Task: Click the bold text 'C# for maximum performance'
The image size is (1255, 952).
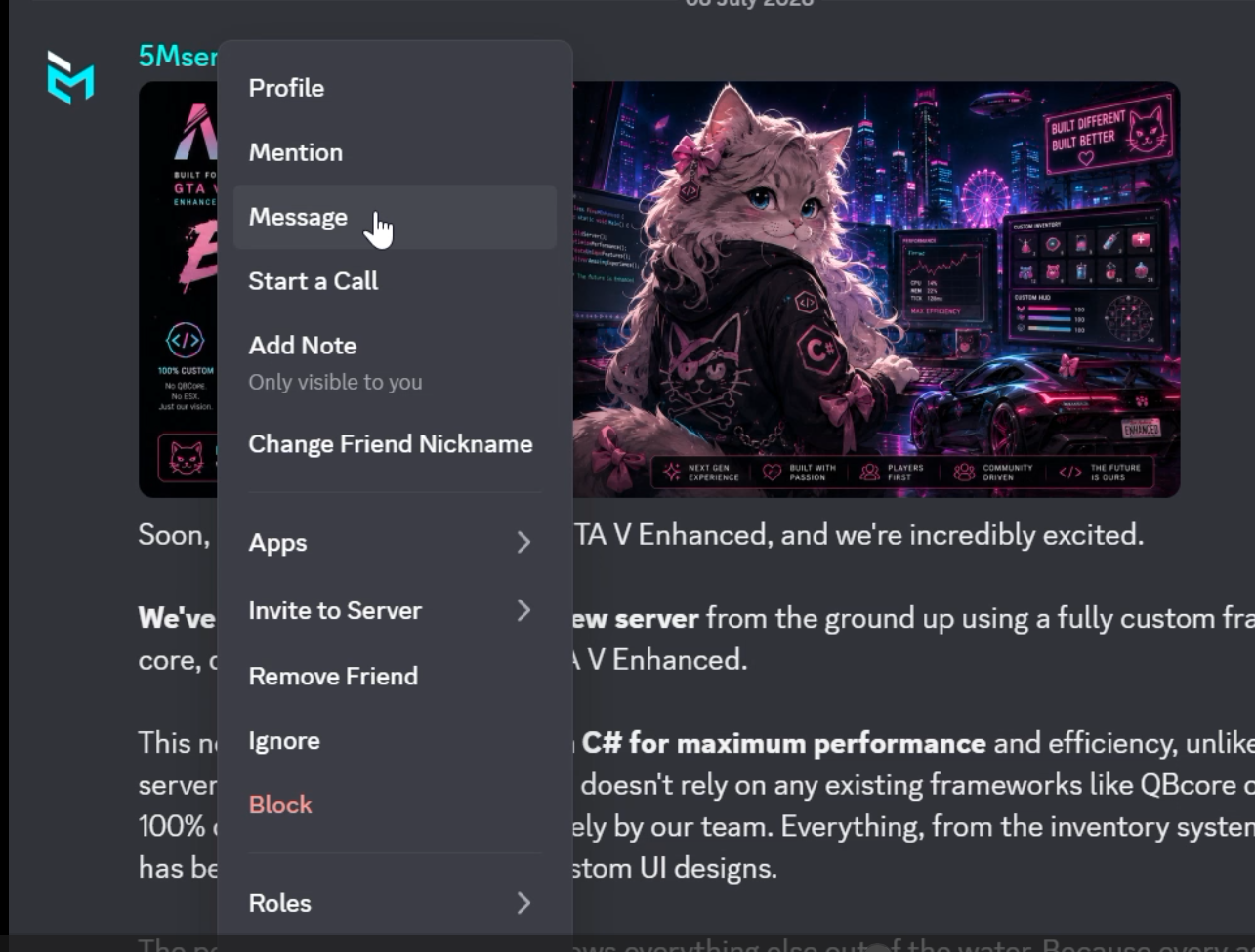Action: tap(783, 743)
